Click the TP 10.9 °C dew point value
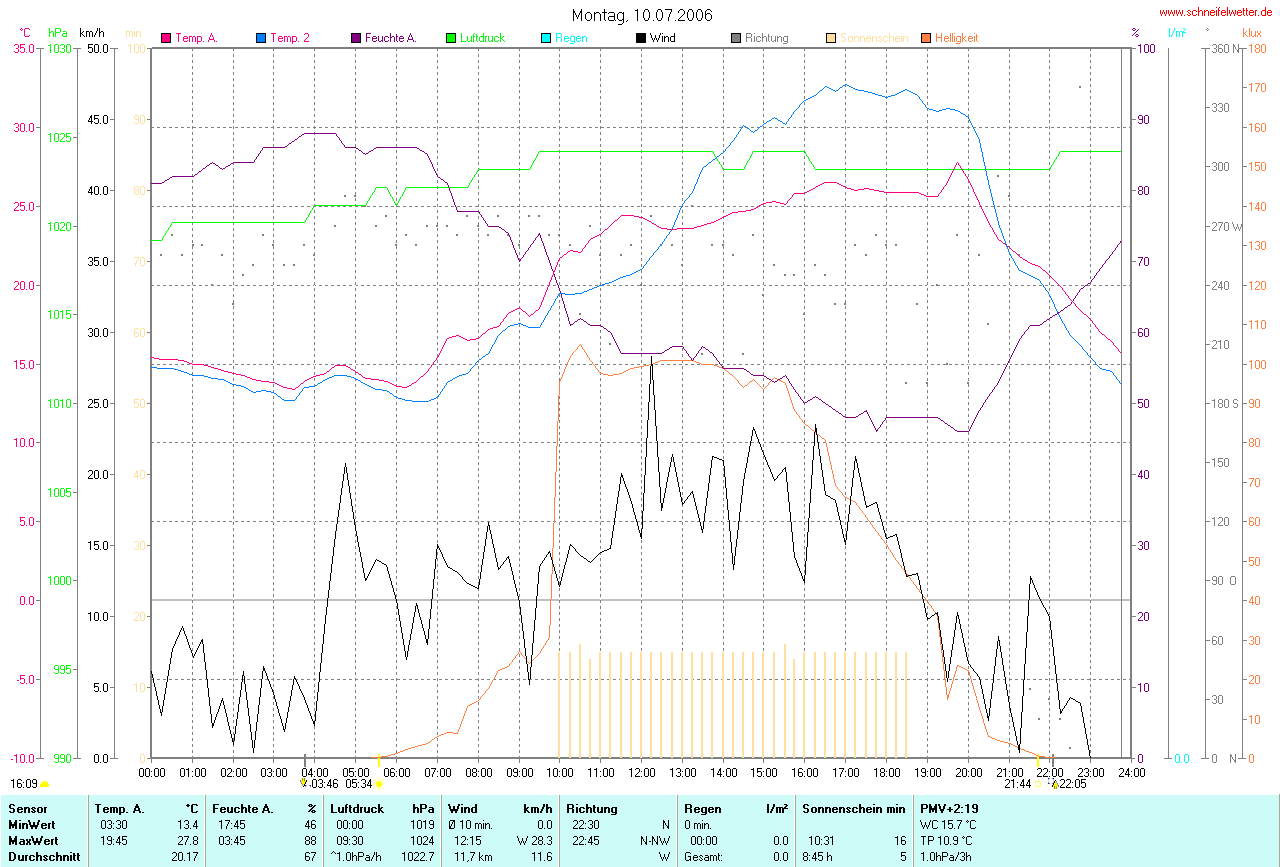The height and width of the screenshot is (867, 1280). coord(947,841)
